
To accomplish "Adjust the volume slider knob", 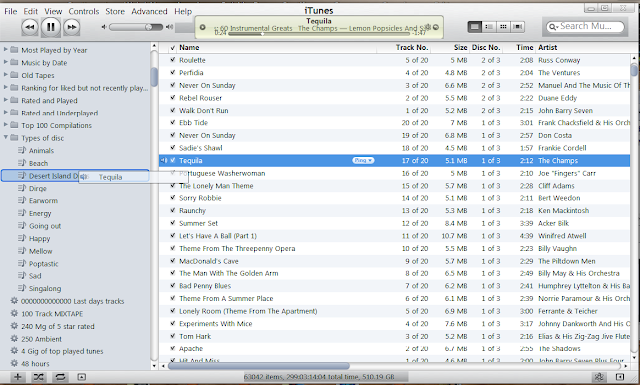I will [149, 27].
